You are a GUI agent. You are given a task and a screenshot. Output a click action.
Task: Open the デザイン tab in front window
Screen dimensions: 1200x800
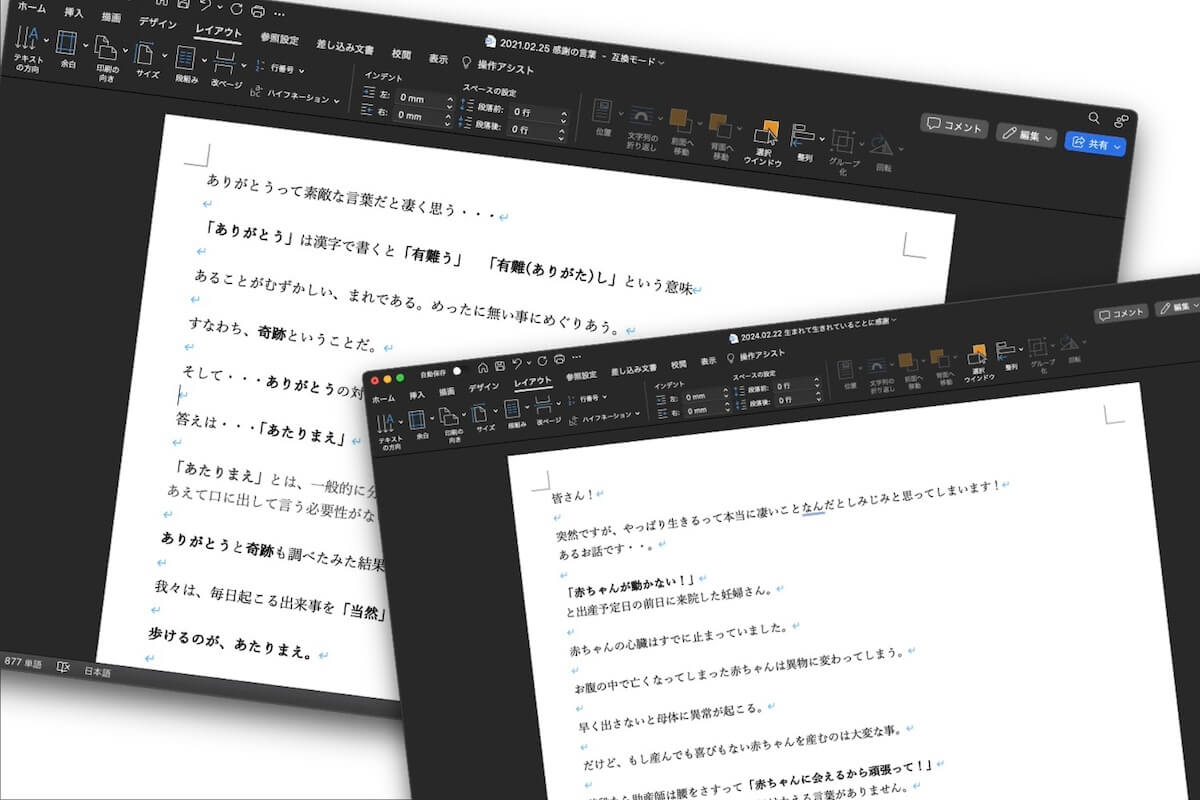(x=483, y=387)
